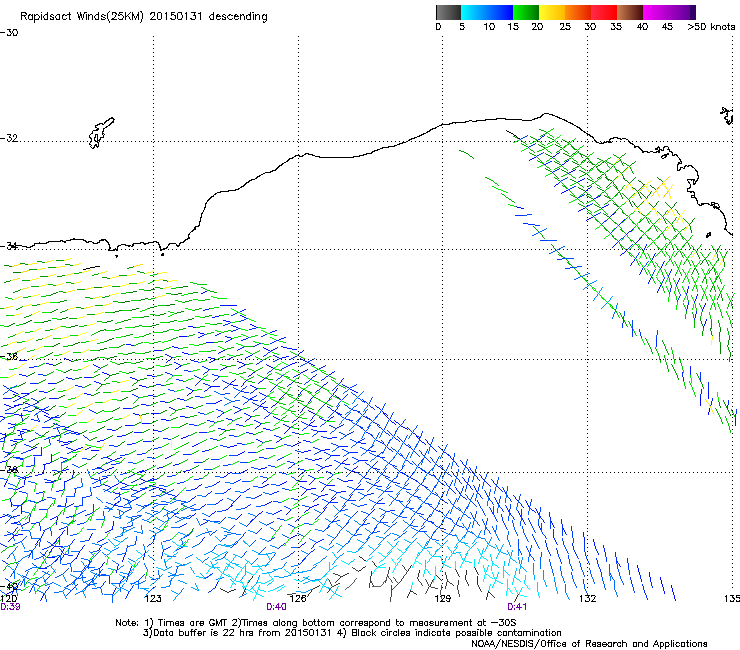Click the legend tick label '25'
This screenshot has height=650, width=740.
click(x=565, y=27)
